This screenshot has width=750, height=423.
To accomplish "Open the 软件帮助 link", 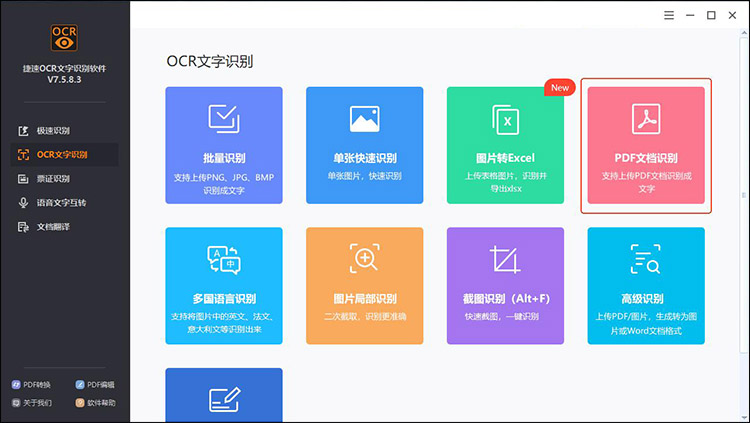I will coord(96,403).
